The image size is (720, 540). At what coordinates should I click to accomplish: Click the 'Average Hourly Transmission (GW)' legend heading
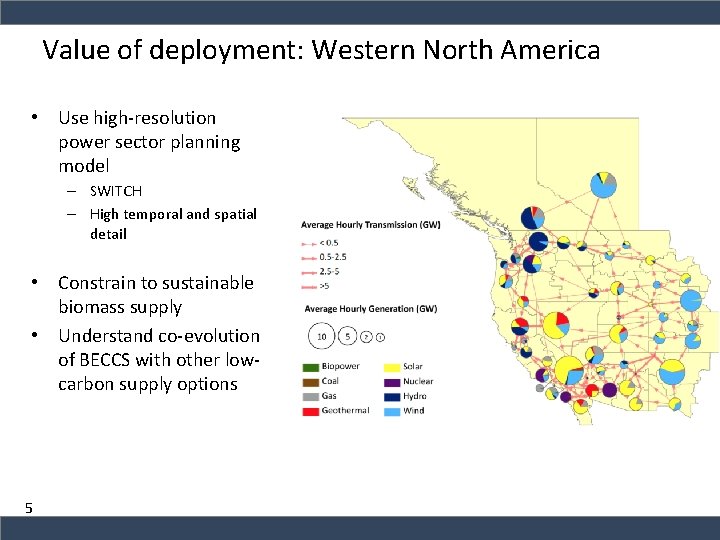(x=371, y=225)
